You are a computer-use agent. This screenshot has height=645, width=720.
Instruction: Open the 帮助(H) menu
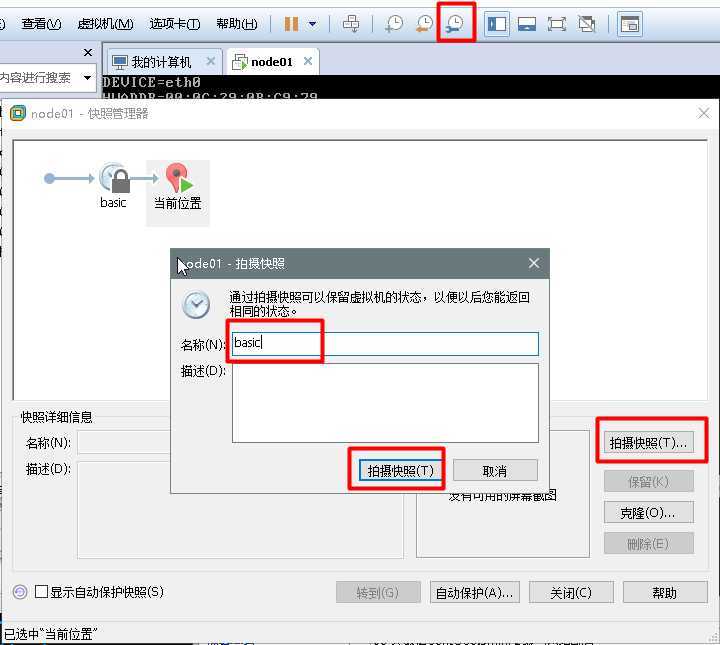(x=236, y=23)
